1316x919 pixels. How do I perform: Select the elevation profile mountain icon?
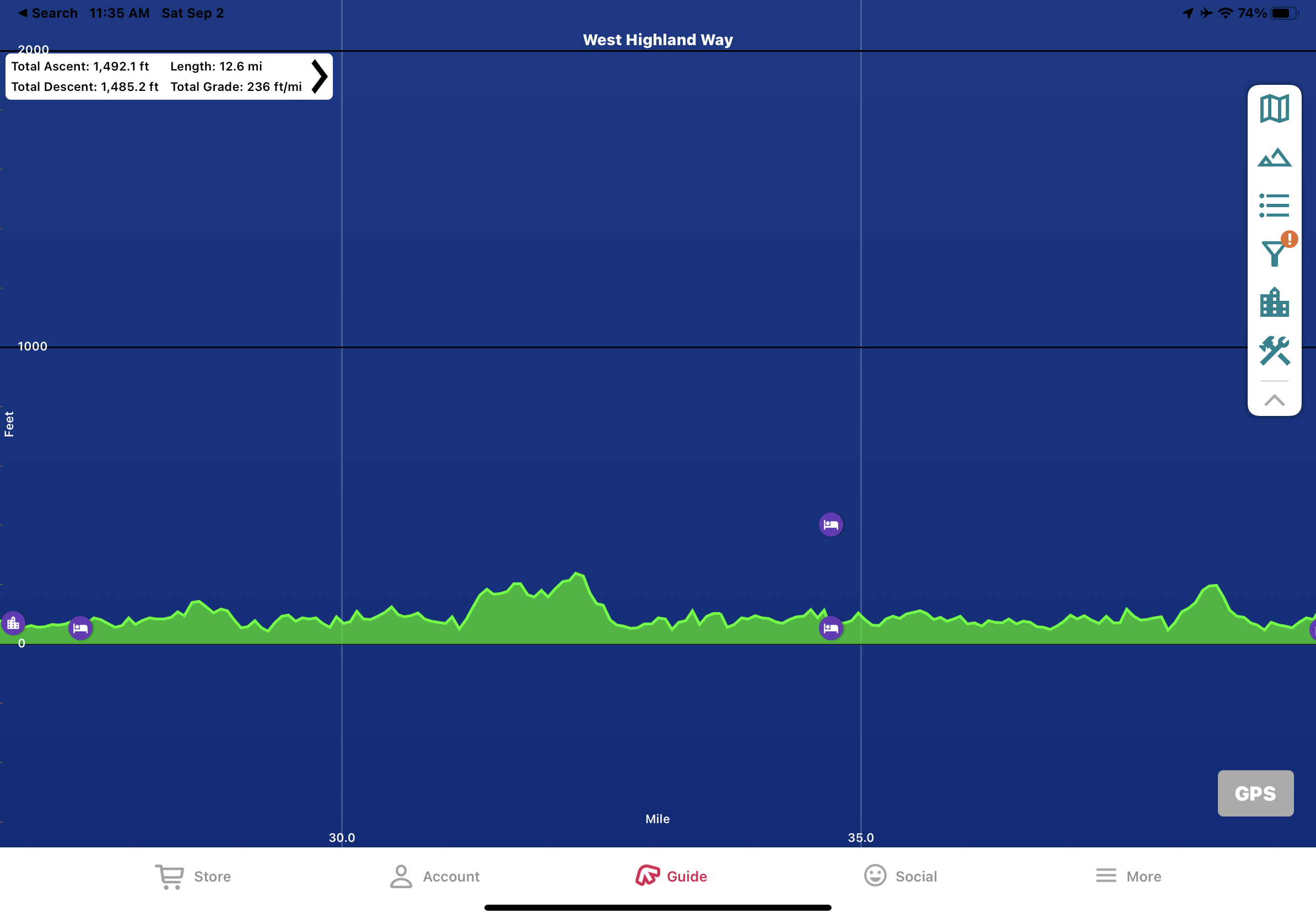point(1274,158)
